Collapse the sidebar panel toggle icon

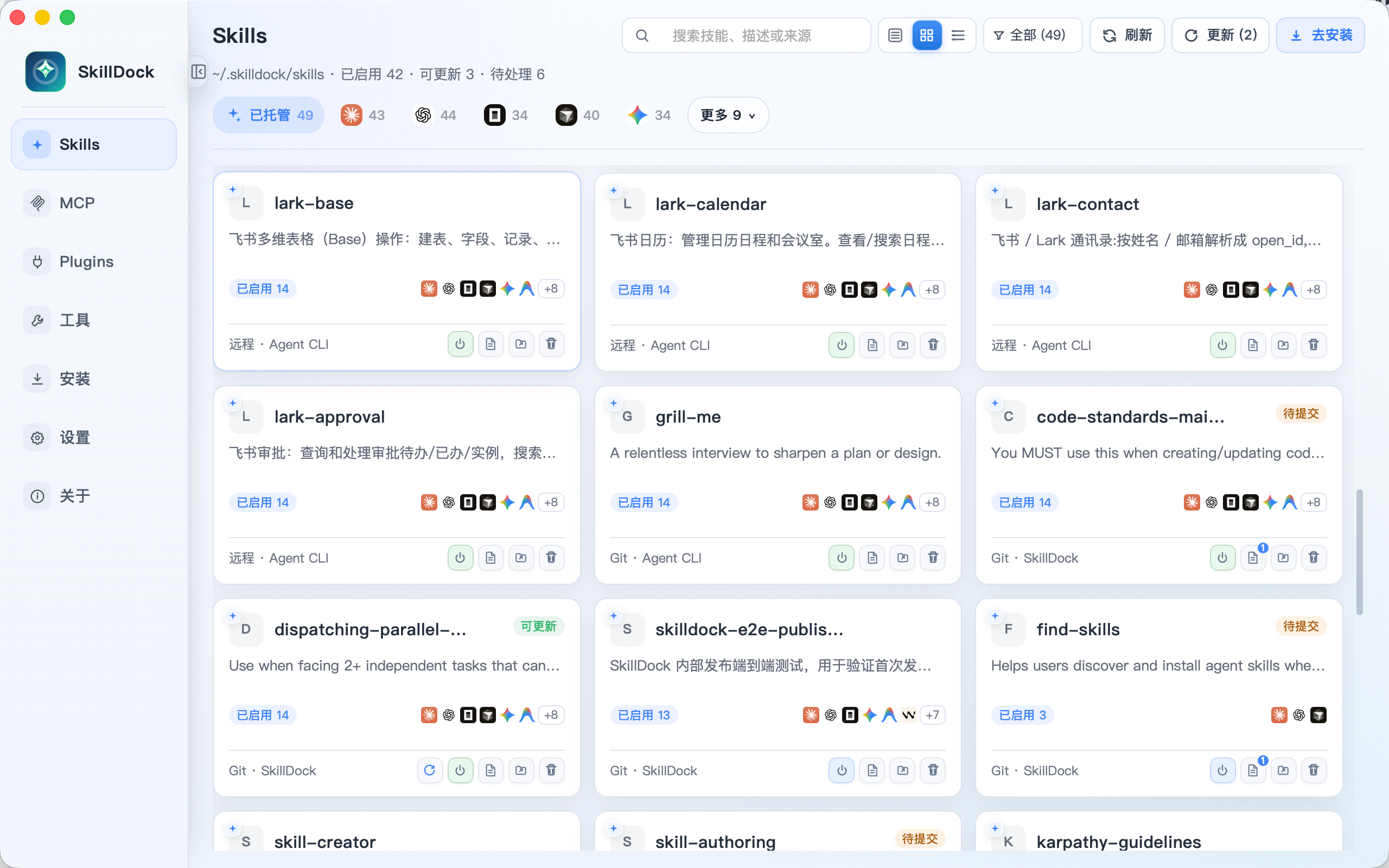(x=198, y=72)
